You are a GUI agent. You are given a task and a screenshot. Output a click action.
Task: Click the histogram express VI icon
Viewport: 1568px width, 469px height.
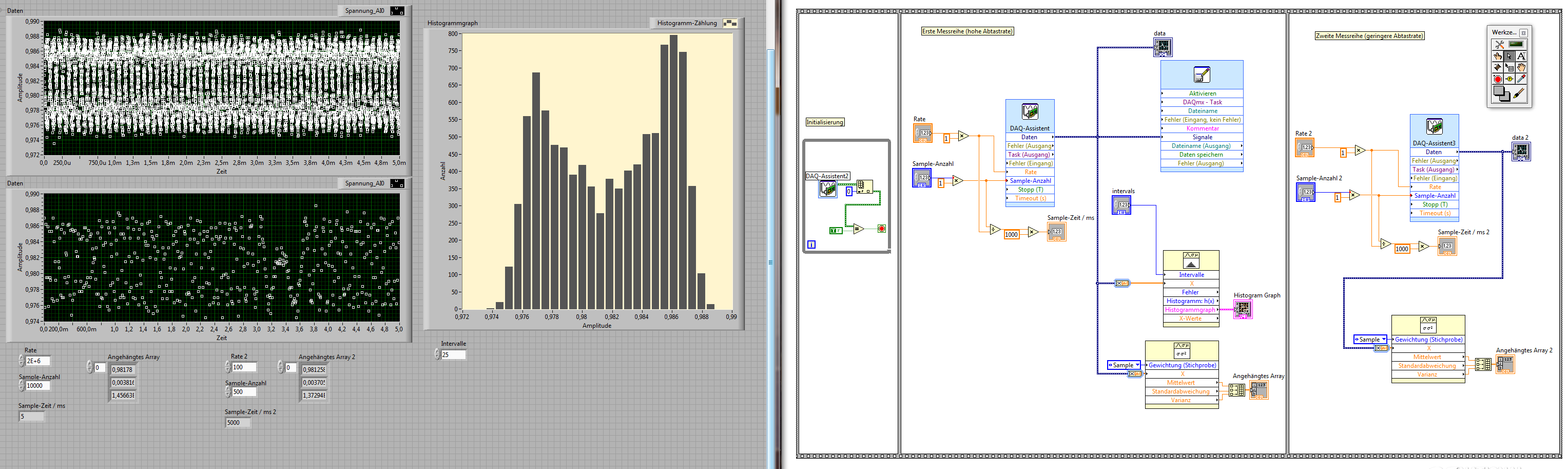(1191, 260)
